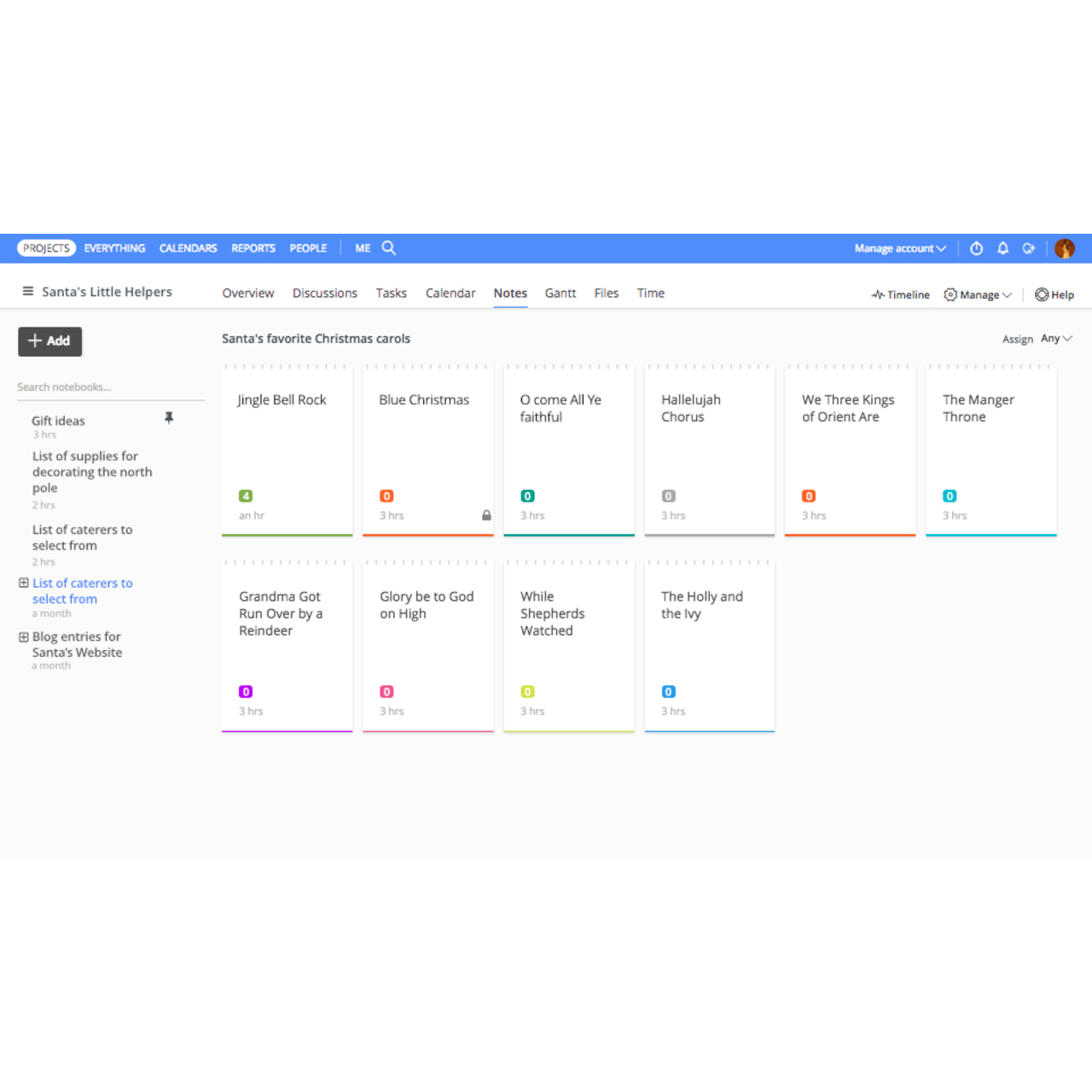Viewport: 1092px width, 1092px height.
Task: Unpin the Gift ideas notebook
Action: tap(169, 417)
